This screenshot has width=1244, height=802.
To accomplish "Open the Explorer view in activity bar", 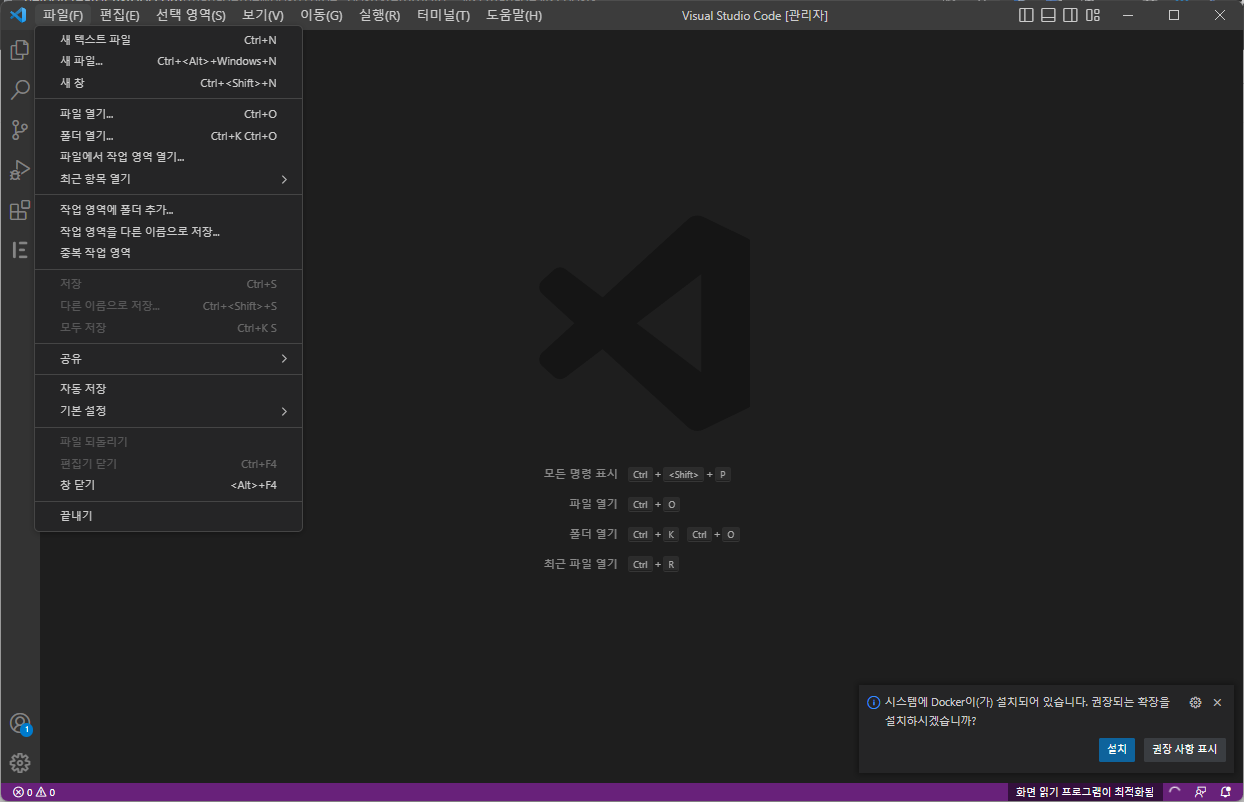I will point(19,50).
